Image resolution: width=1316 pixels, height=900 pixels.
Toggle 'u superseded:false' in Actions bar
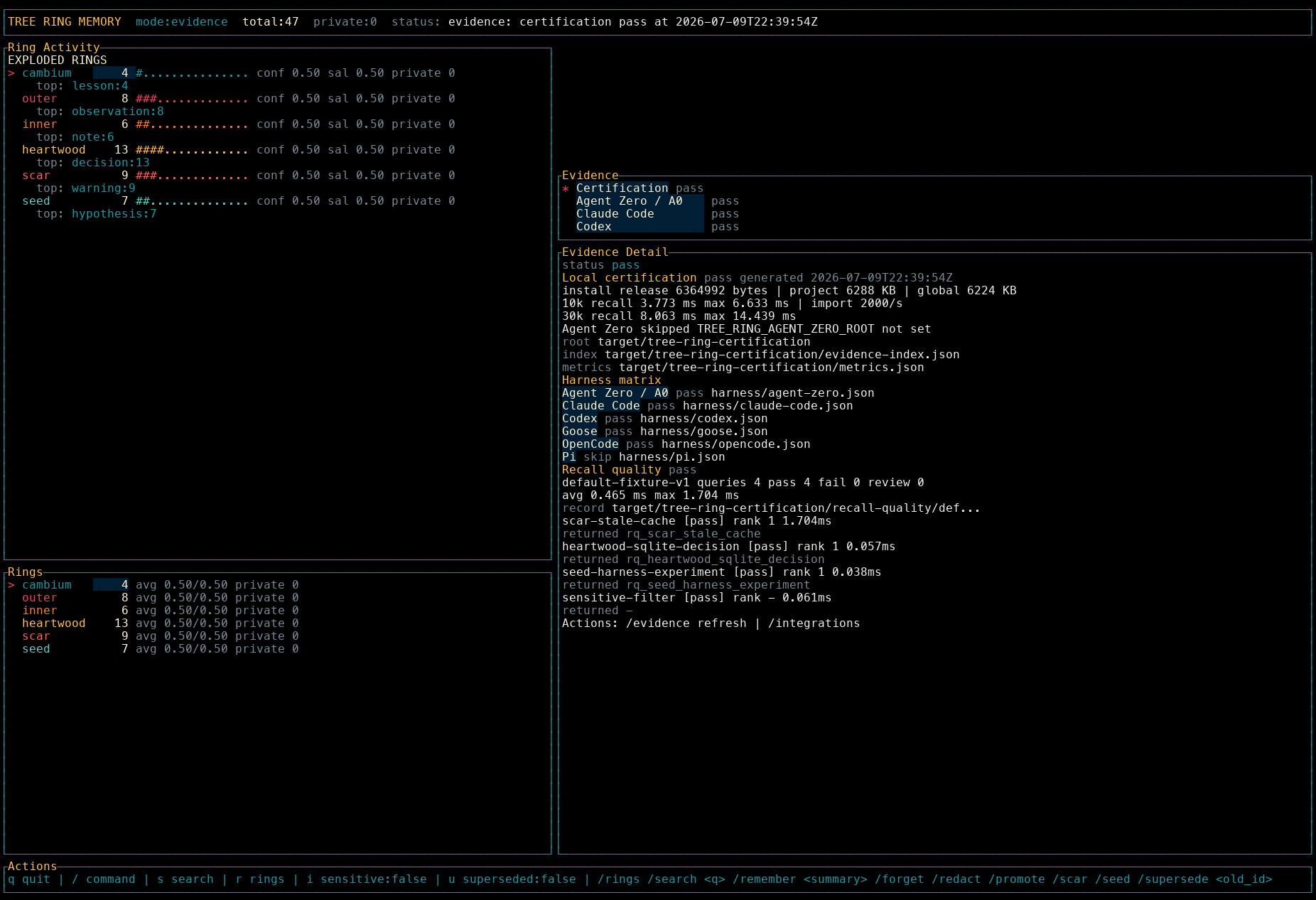point(512,879)
